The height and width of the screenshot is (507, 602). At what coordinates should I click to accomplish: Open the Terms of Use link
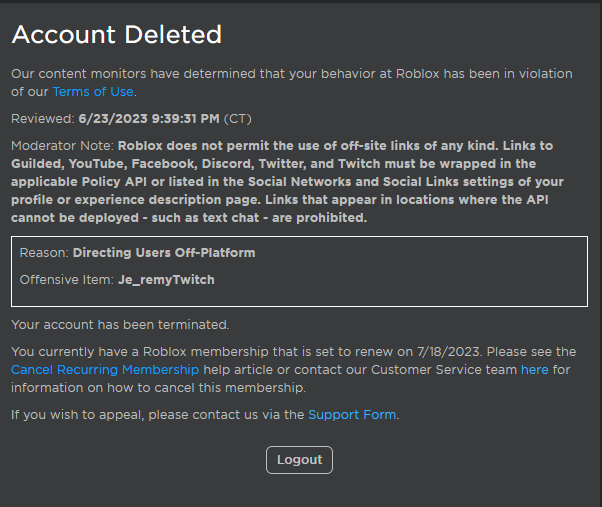click(x=93, y=92)
